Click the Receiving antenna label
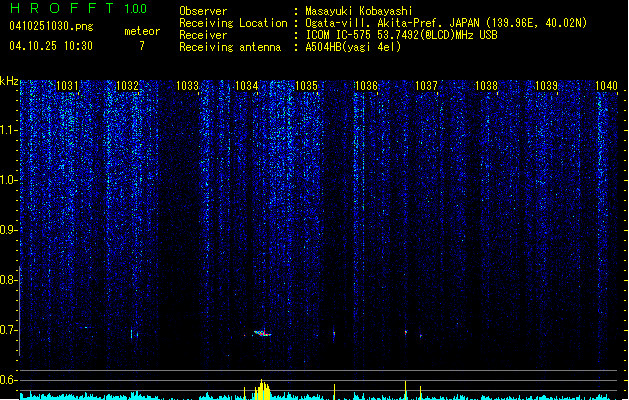The height and width of the screenshot is (400, 629). [230, 47]
